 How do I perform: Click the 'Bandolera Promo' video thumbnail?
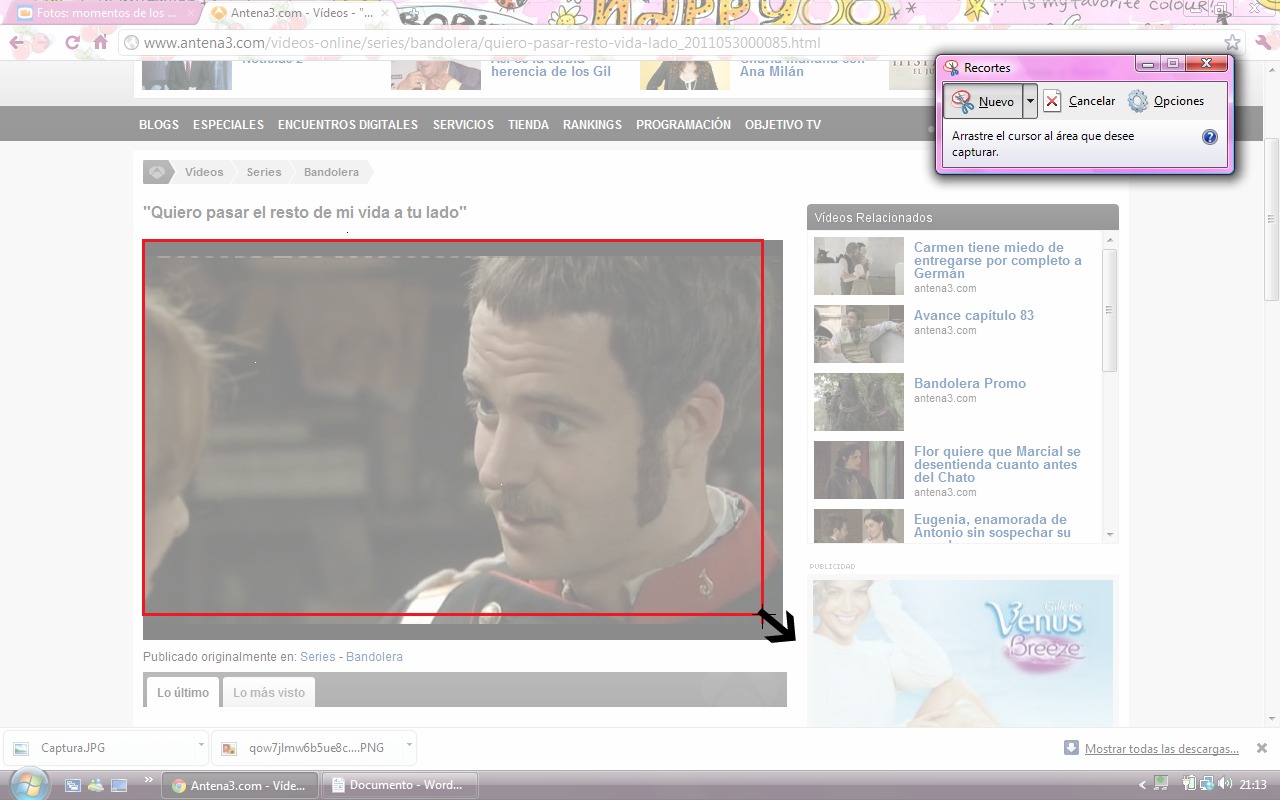tap(858, 402)
